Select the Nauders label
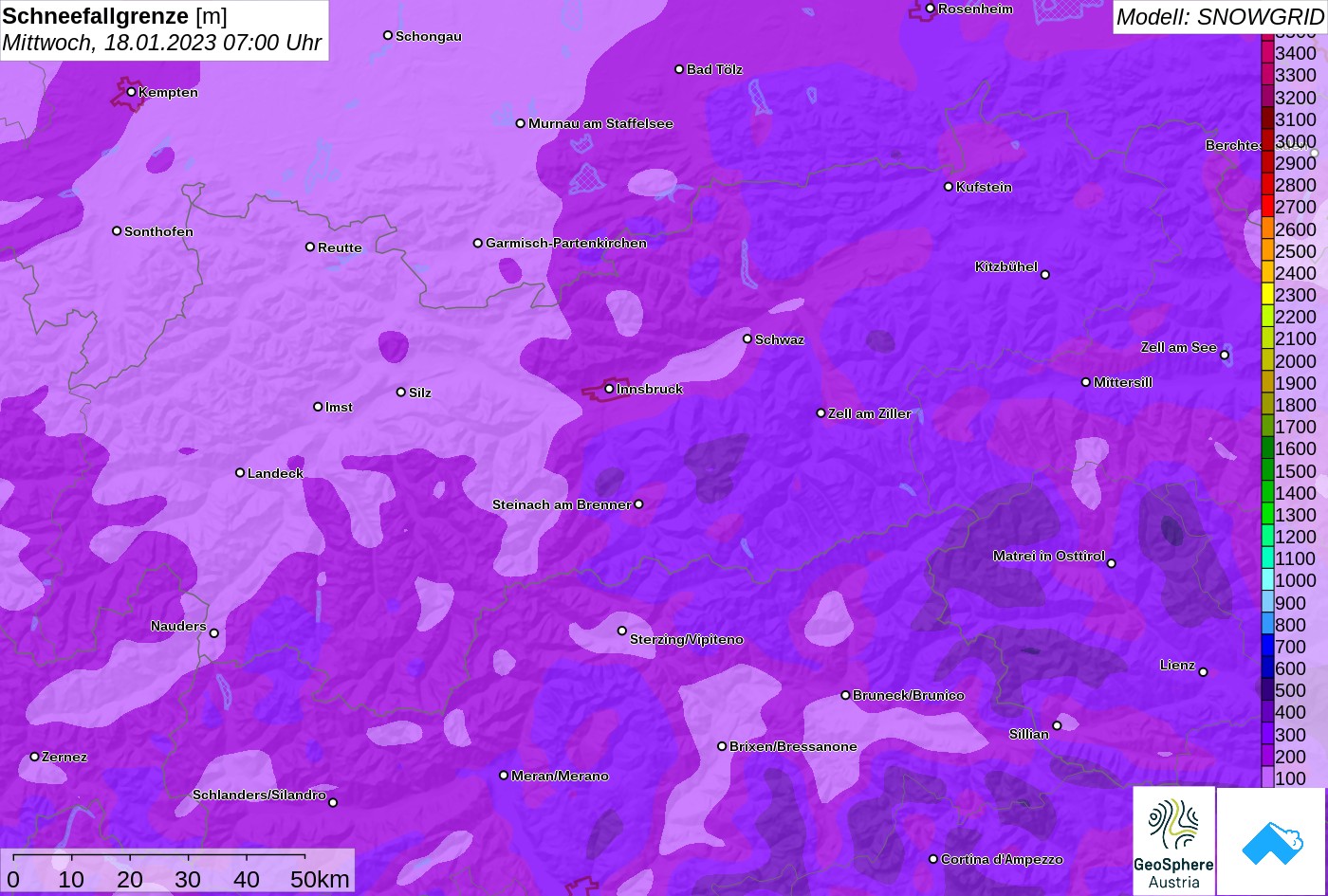The image size is (1328, 896). [x=178, y=626]
